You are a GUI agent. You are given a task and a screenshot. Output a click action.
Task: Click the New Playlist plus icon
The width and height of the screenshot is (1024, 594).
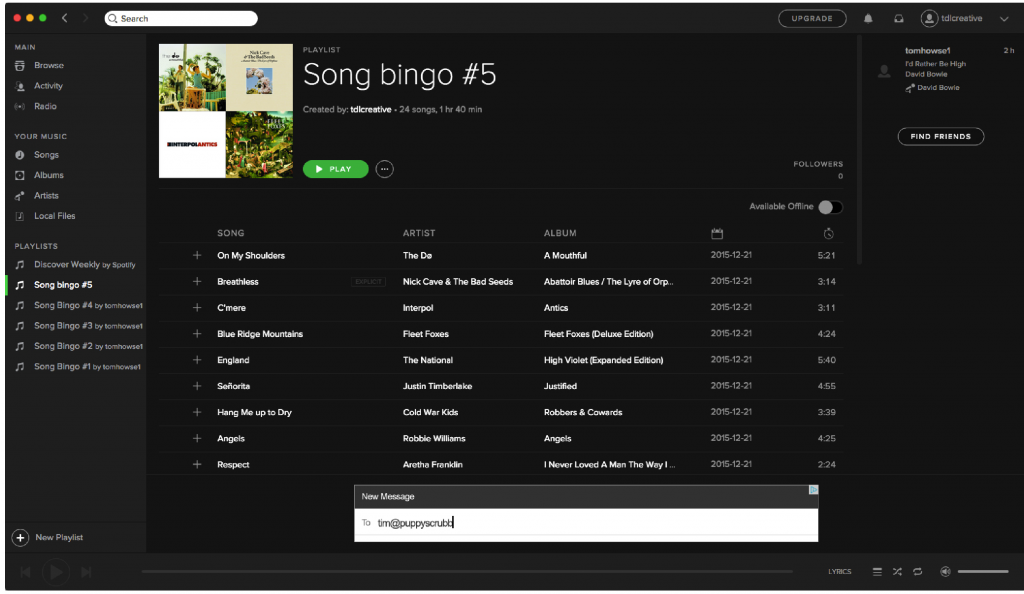[20, 537]
